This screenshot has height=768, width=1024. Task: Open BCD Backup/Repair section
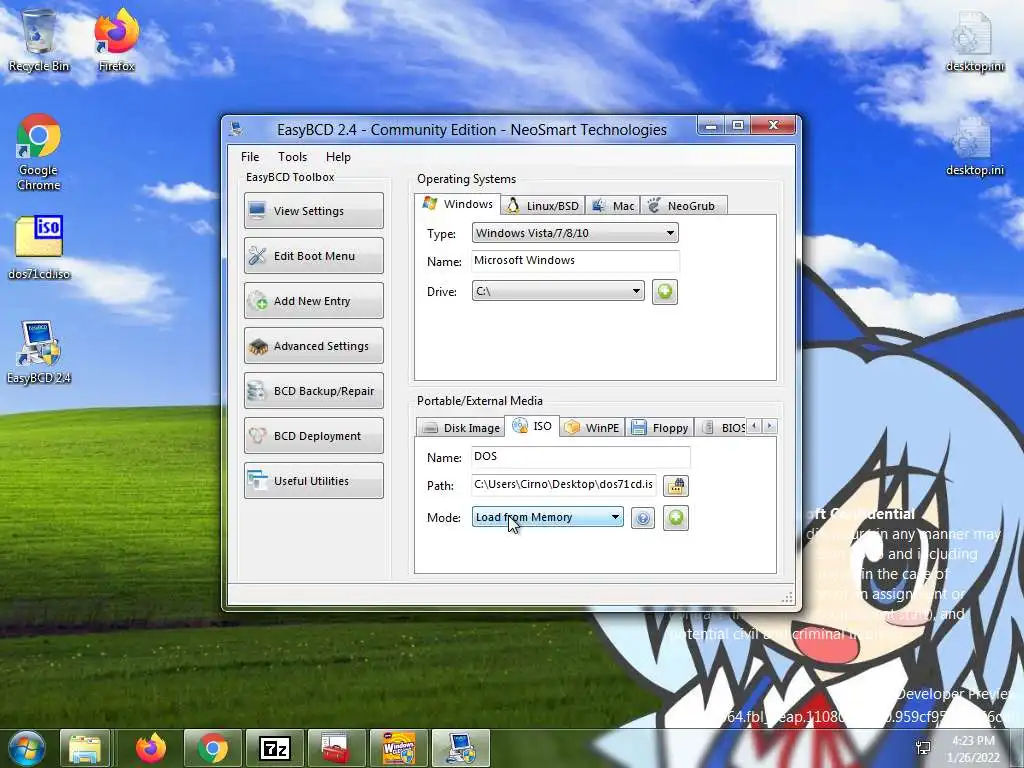(x=313, y=391)
